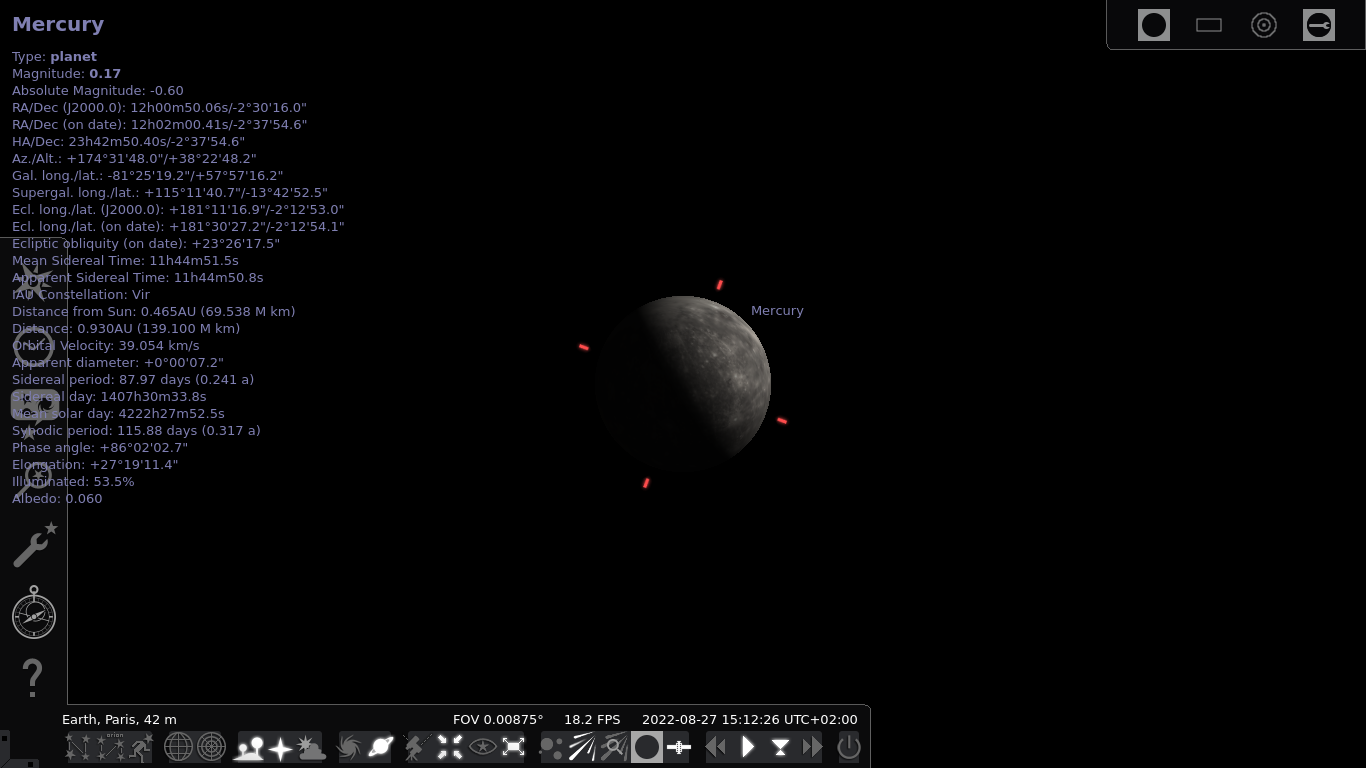Toggle ocular view circle button

click(1153, 25)
